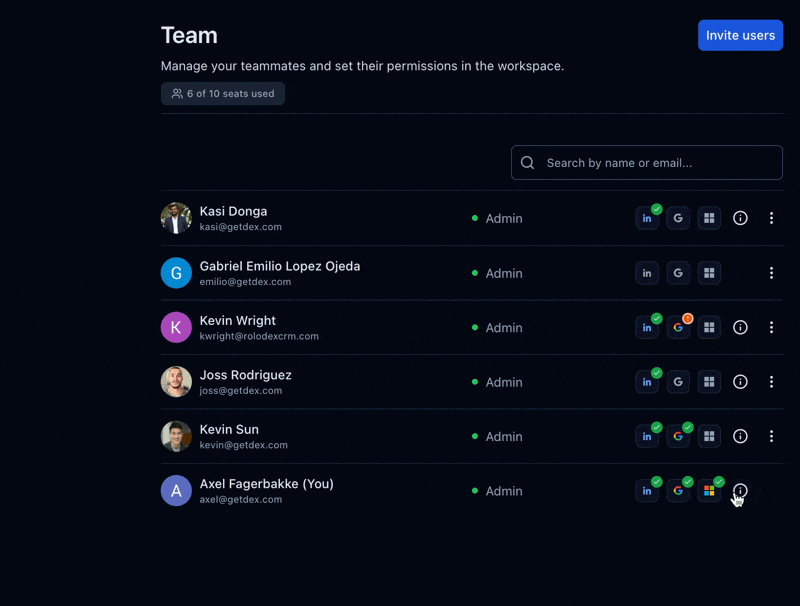Open more options menu for Joss Rodriguez

pos(771,382)
